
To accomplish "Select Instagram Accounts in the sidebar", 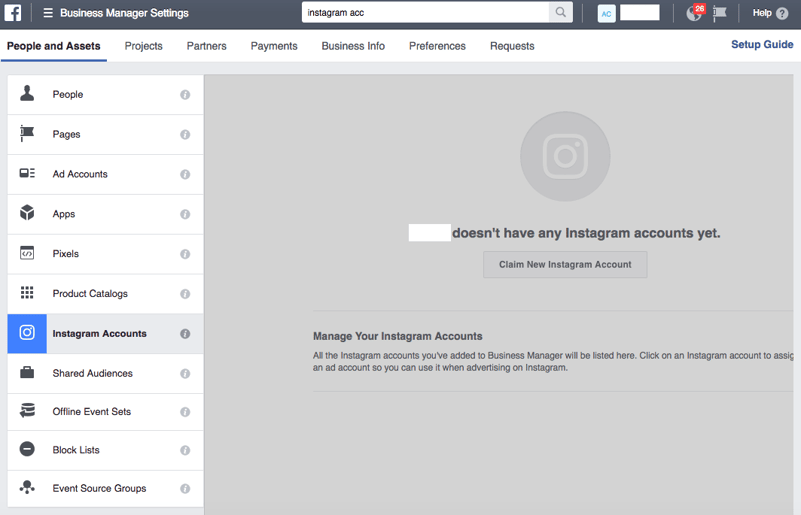I will (105, 334).
